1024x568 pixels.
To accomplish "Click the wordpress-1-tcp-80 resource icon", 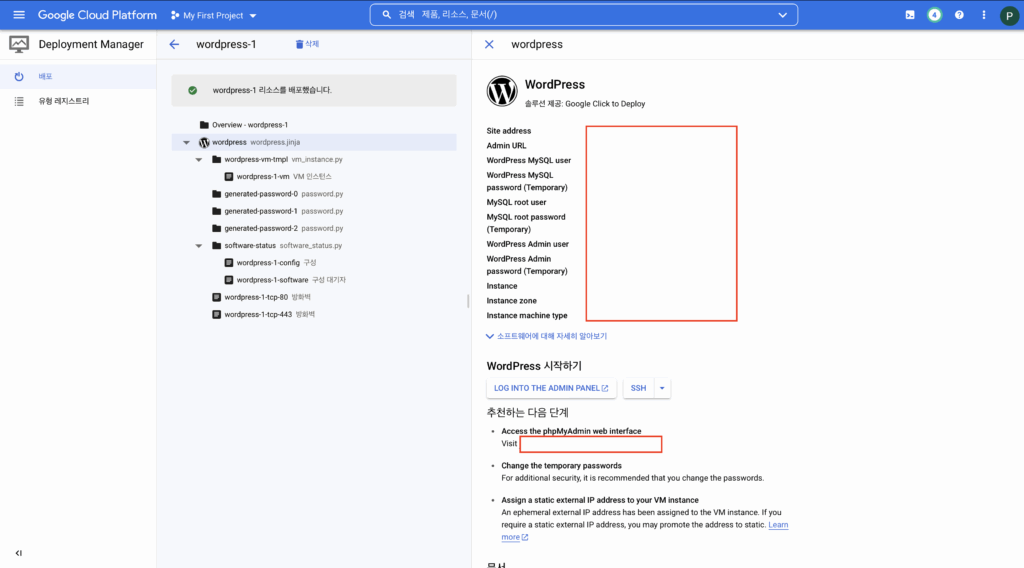I will (216, 297).
